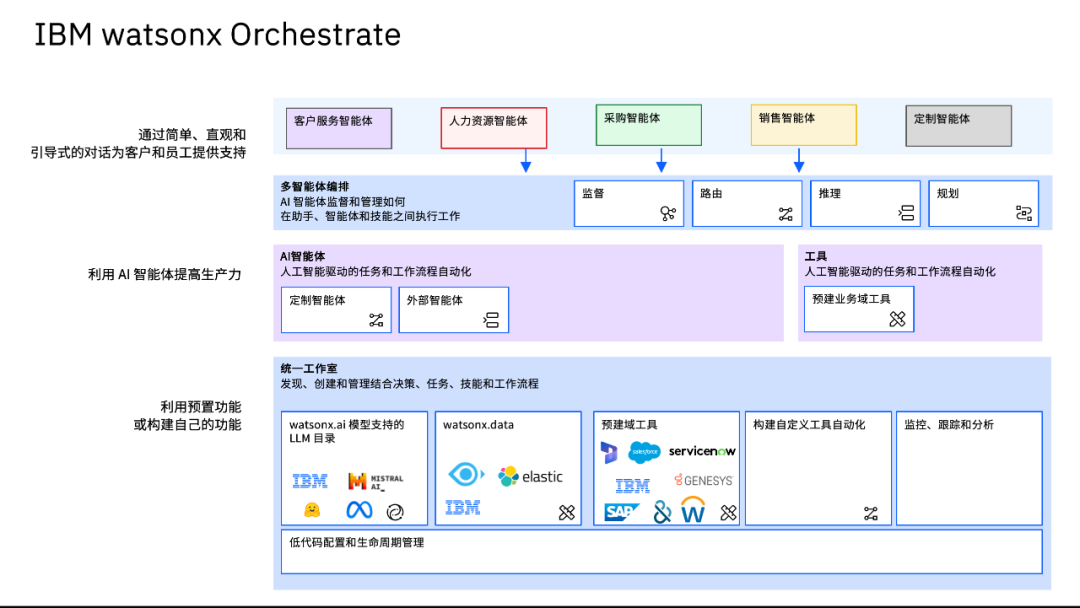The width and height of the screenshot is (1080, 608).
Task: Click the reasoning icon in 推理 box
Action: [x=906, y=213]
